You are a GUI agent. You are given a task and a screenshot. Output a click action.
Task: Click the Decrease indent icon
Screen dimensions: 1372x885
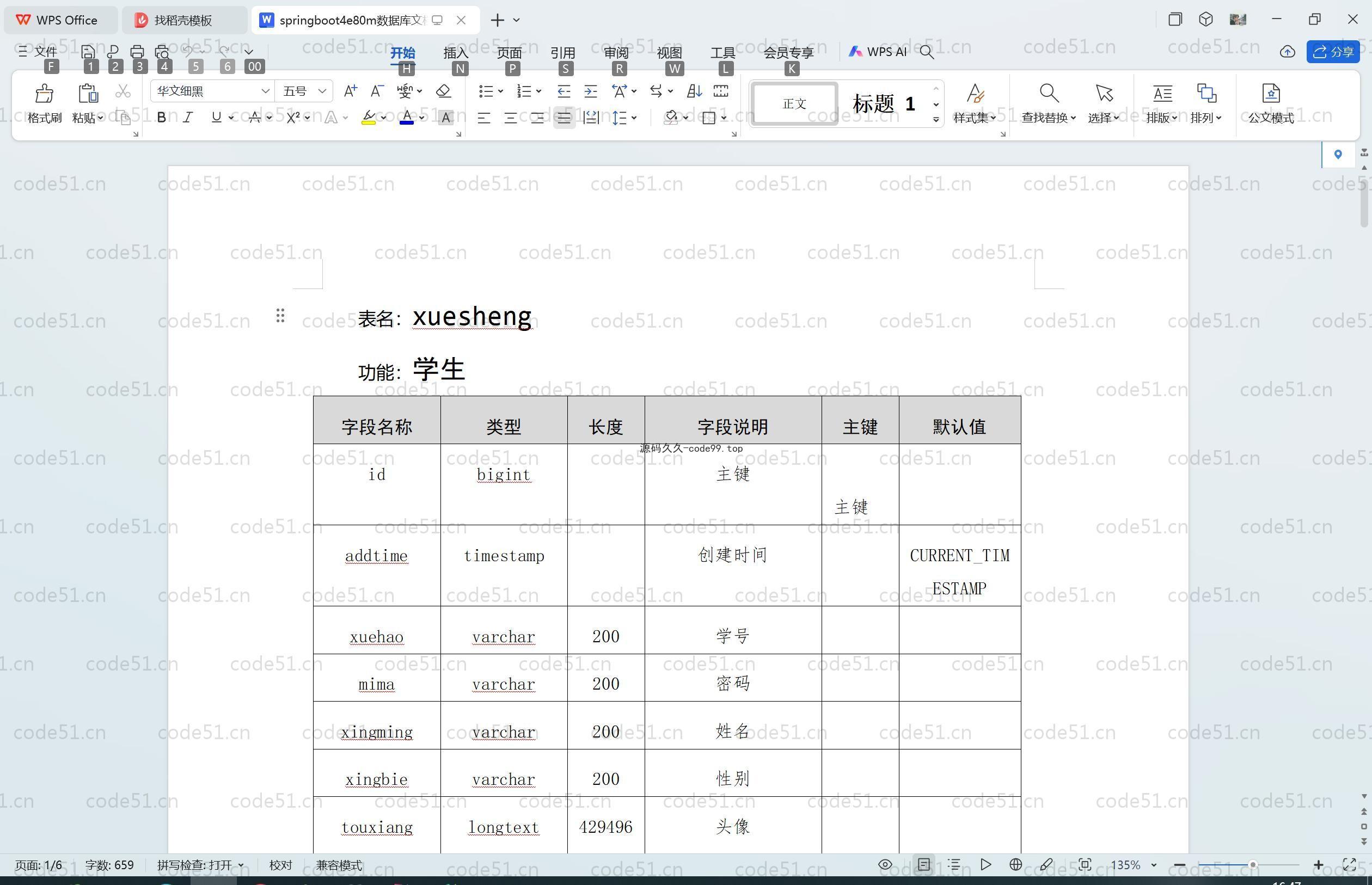[564, 91]
